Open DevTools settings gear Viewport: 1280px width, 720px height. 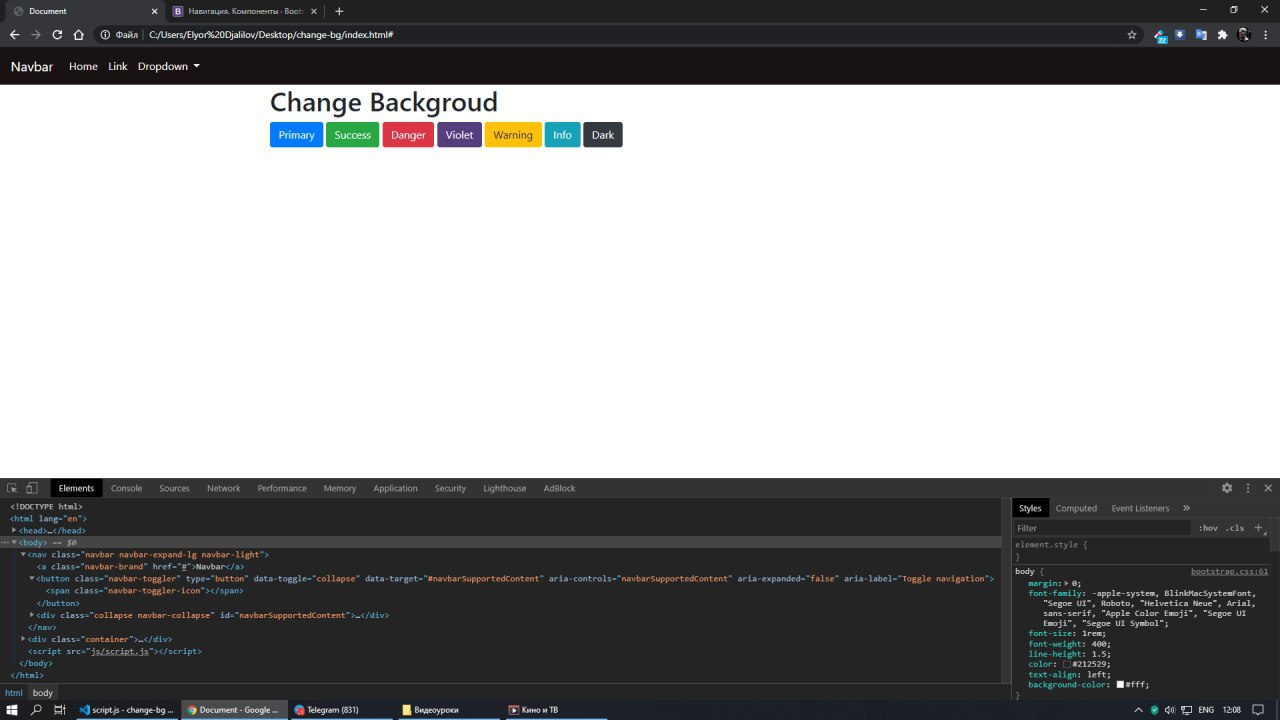point(1227,488)
